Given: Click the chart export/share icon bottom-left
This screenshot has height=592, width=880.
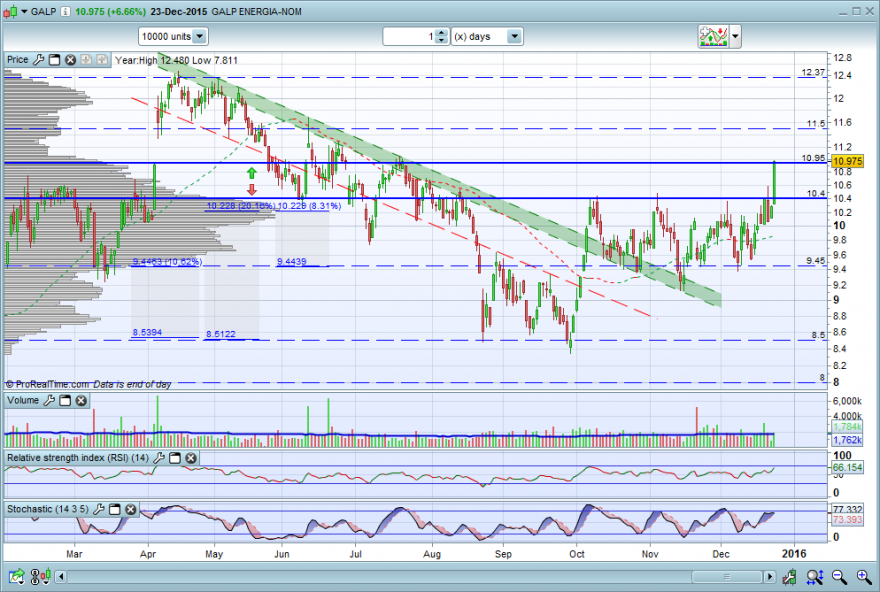Looking at the screenshot, I should 17,576.
